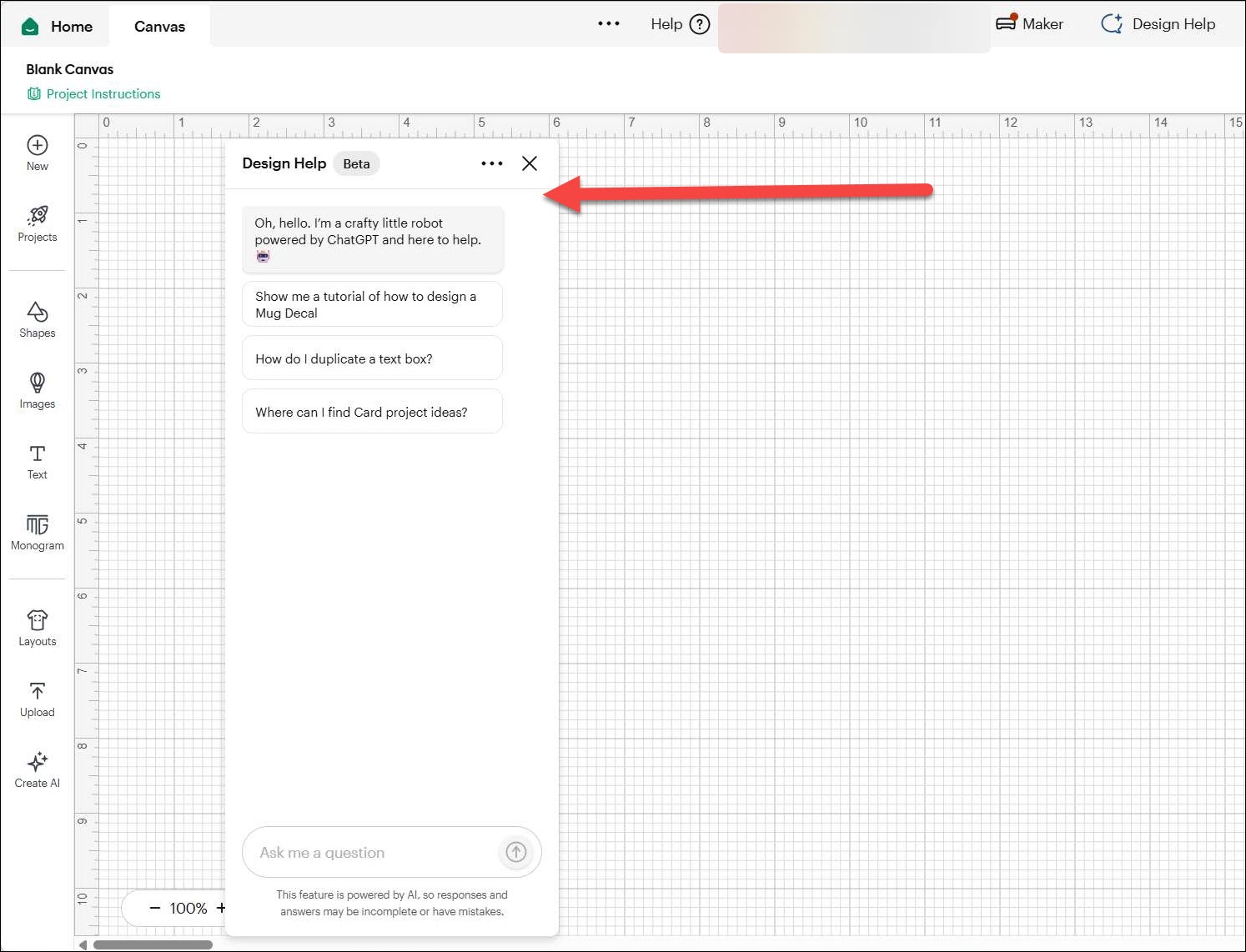Close the Design Help panel
Viewport: 1246px width, 952px height.
530,163
